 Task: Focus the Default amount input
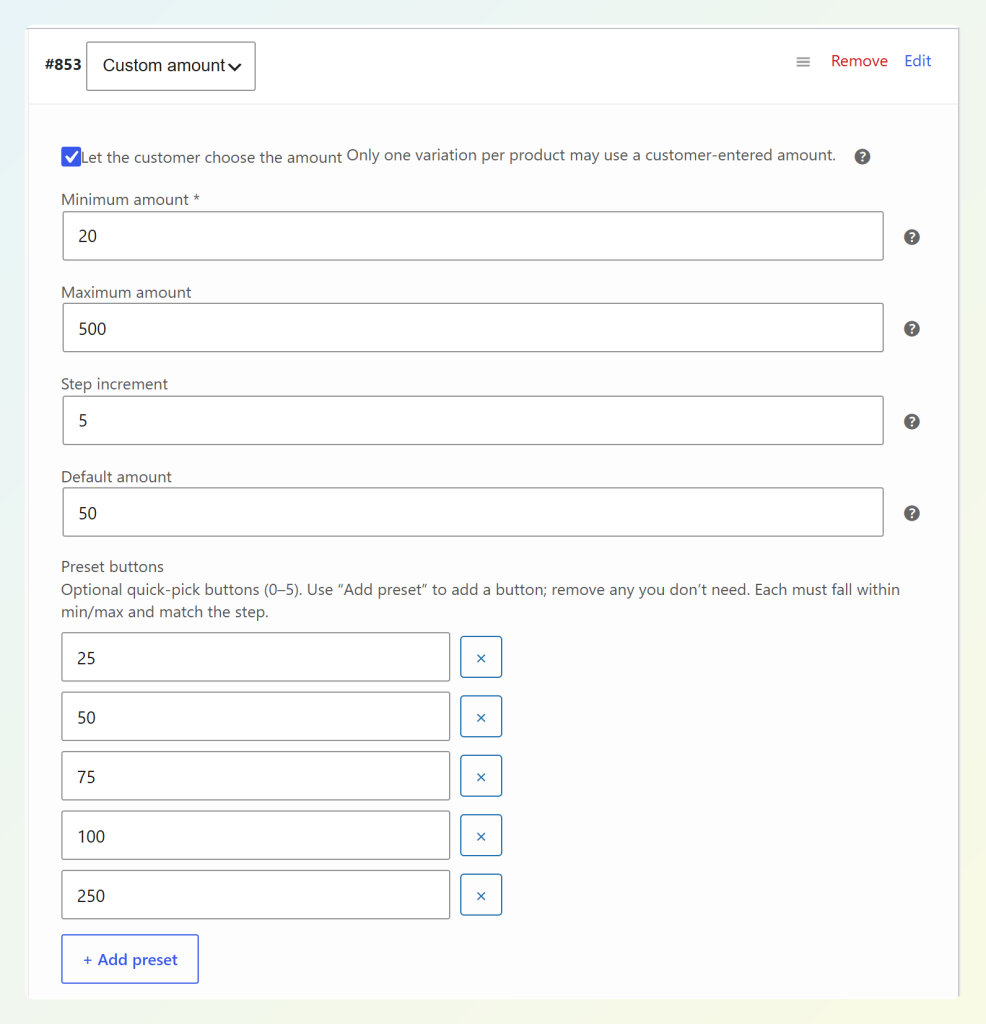coord(473,512)
